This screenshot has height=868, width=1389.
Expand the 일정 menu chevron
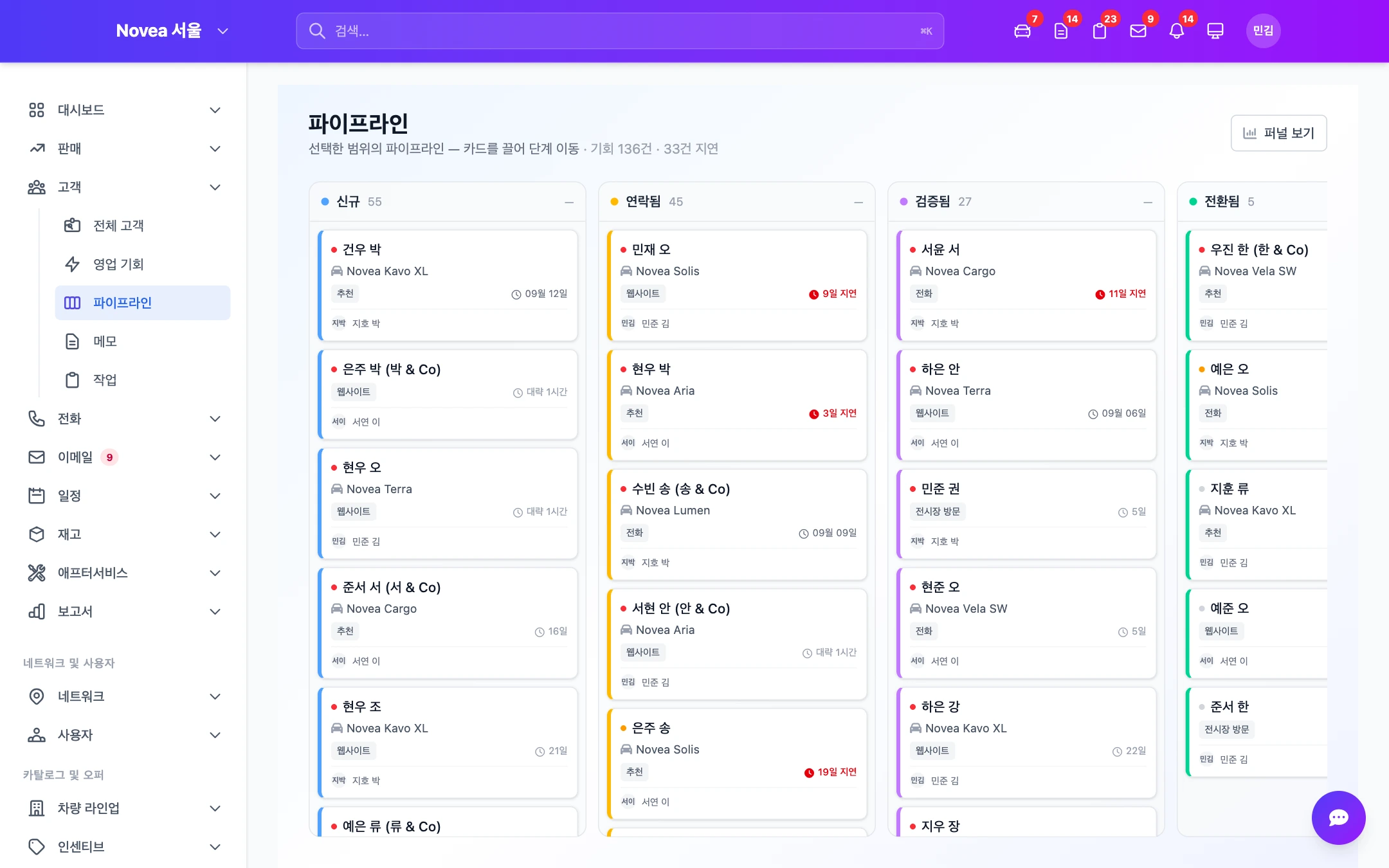(215, 496)
